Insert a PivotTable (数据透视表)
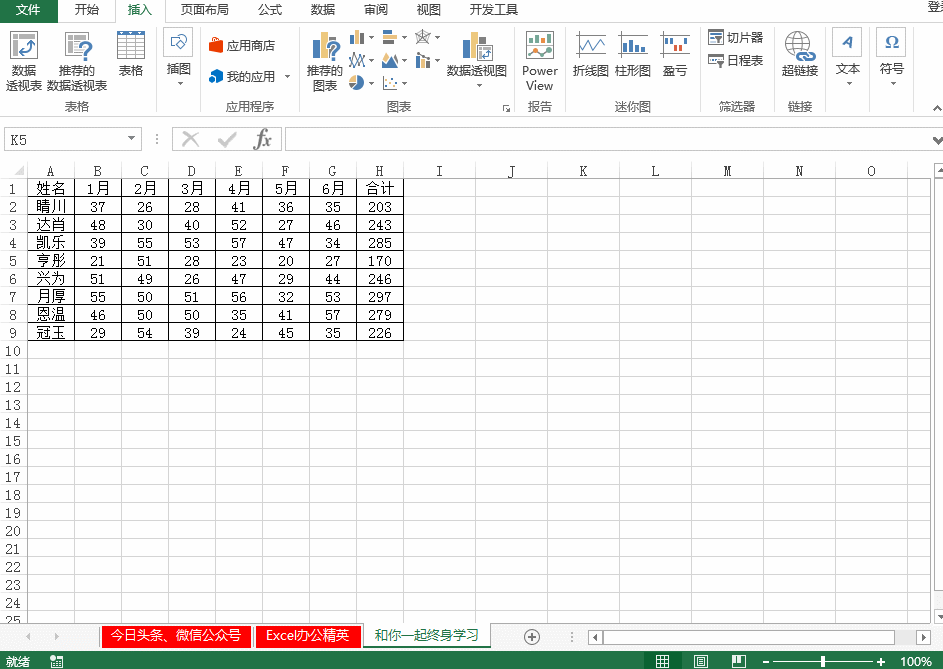The width and height of the screenshot is (943, 669). click(x=24, y=61)
